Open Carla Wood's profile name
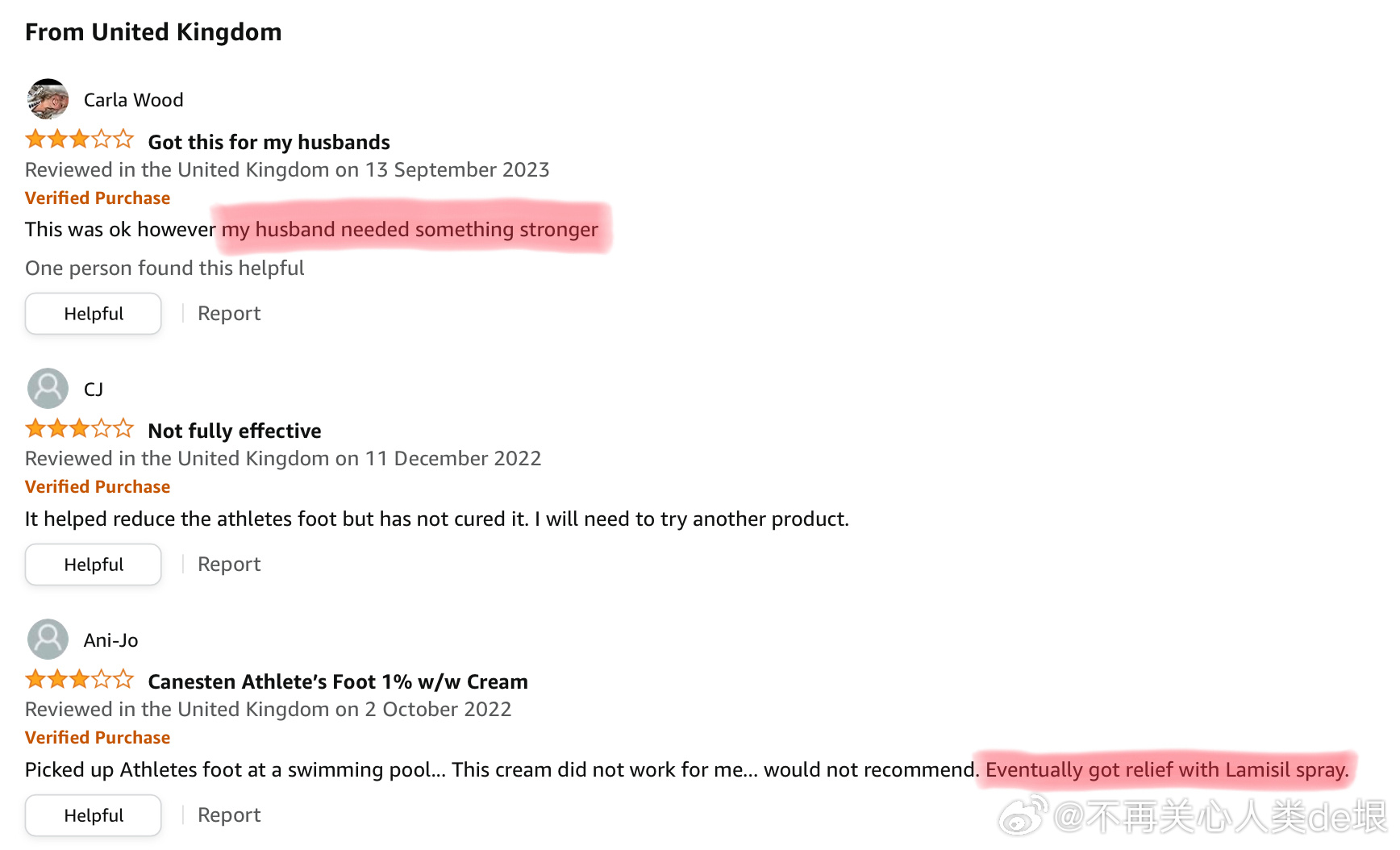This screenshot has width=1400, height=850. point(134,100)
